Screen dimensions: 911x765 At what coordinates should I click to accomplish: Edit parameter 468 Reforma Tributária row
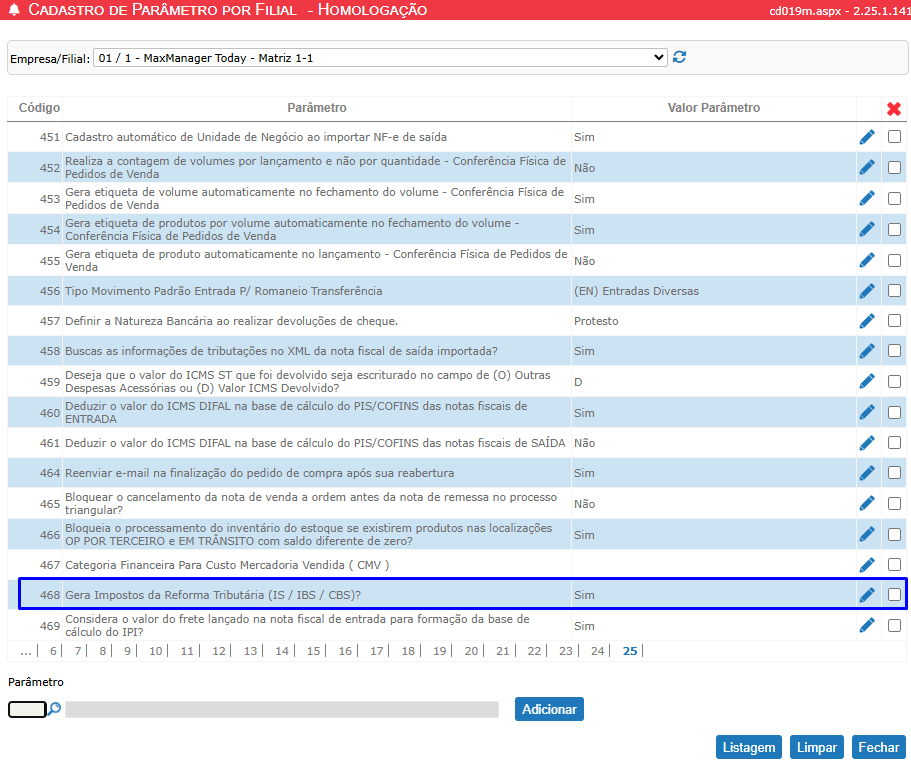[x=866, y=595]
